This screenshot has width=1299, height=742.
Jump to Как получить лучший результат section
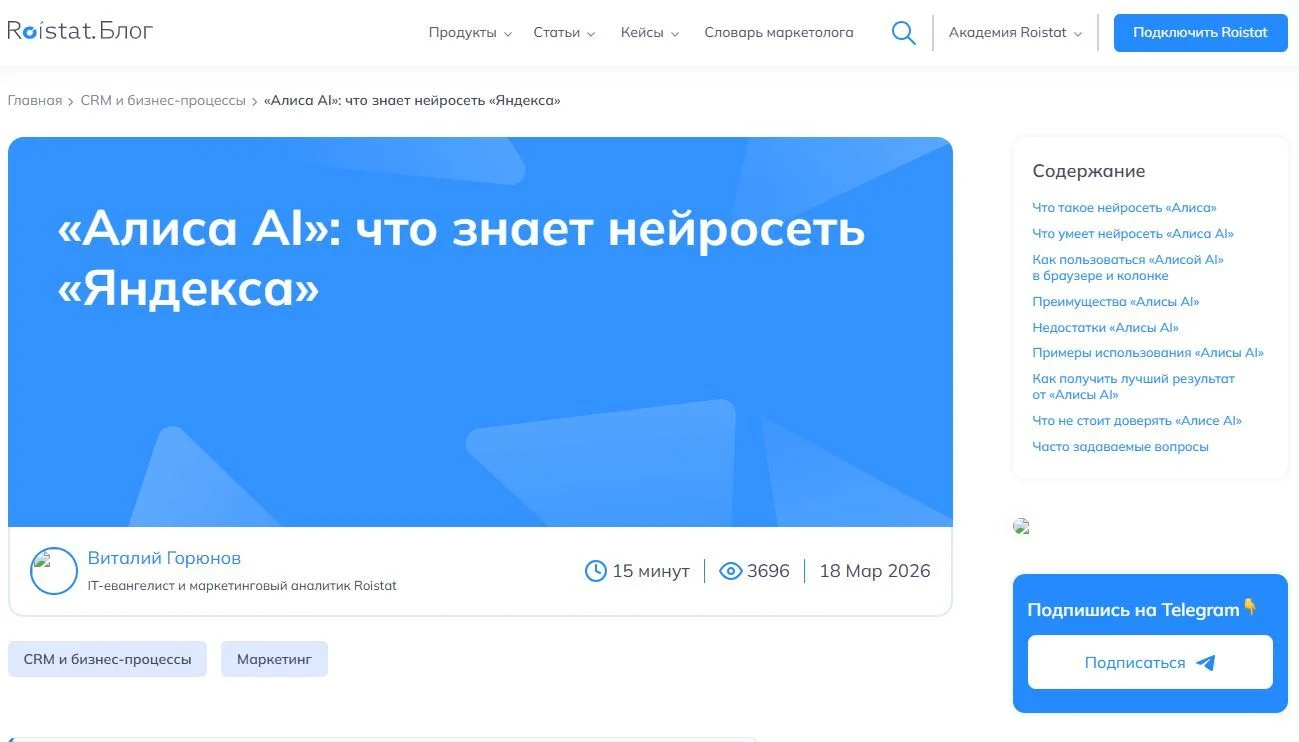click(x=1133, y=386)
